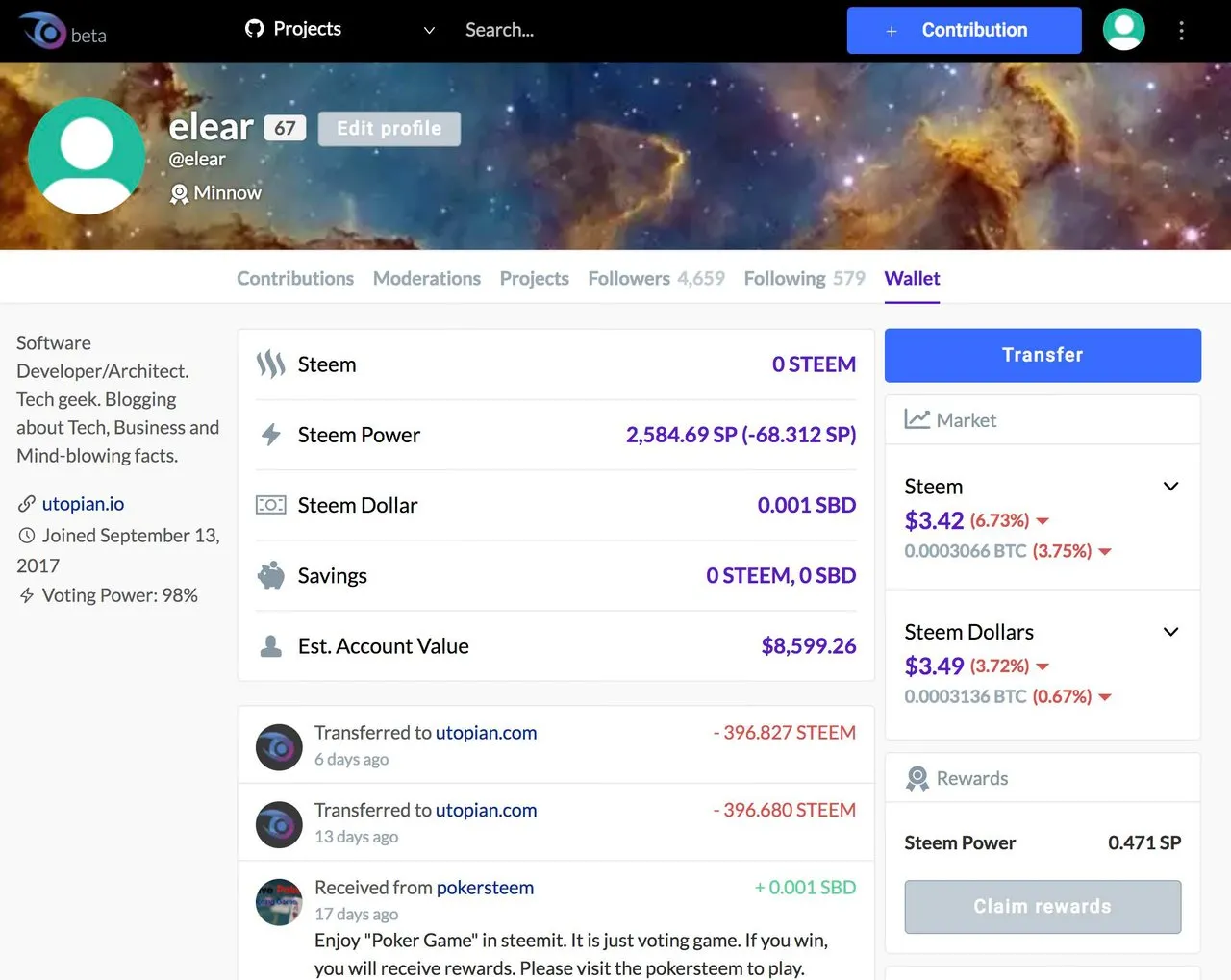Click the Steem Power lightning icon

point(271,435)
